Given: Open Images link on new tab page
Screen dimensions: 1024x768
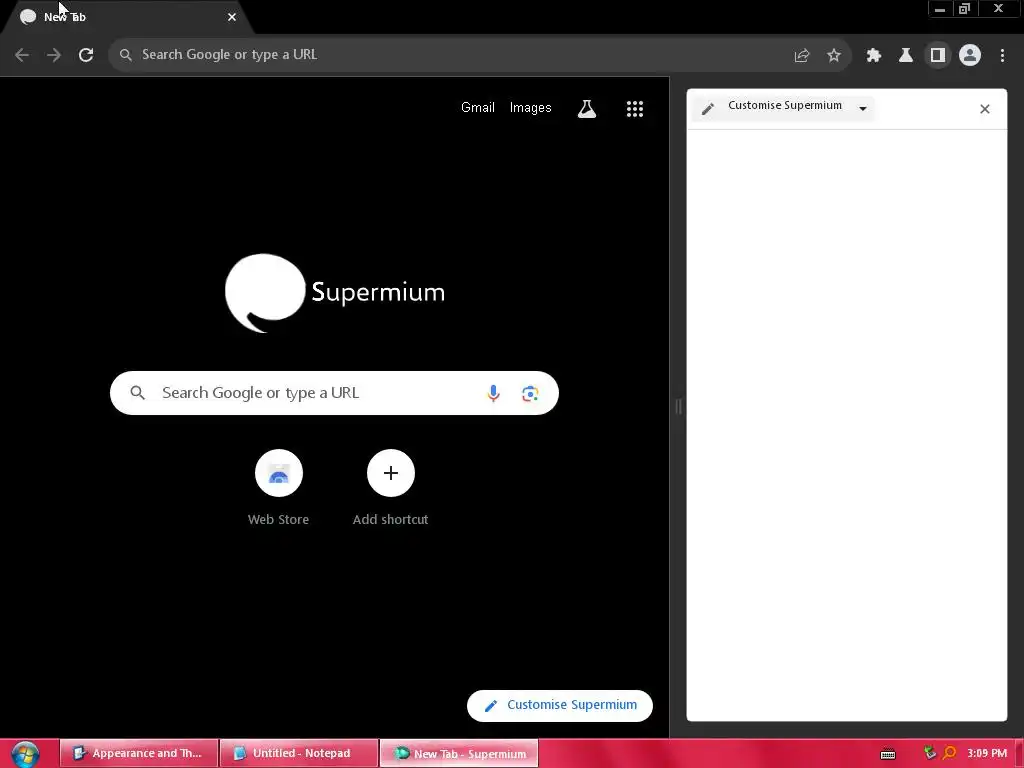Looking at the screenshot, I should [530, 108].
